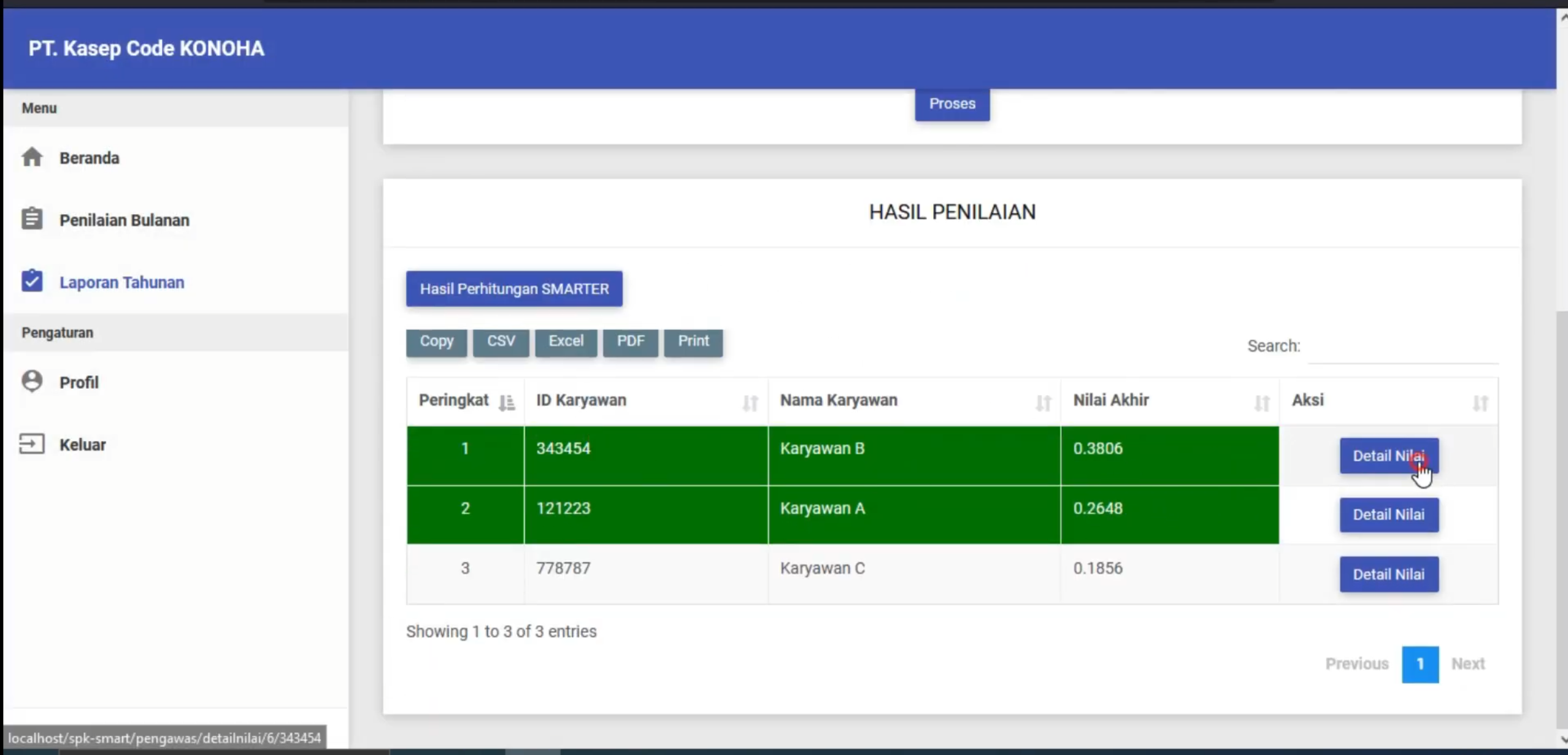Open Detail Nilai for Karyawan A

pyautogui.click(x=1389, y=515)
